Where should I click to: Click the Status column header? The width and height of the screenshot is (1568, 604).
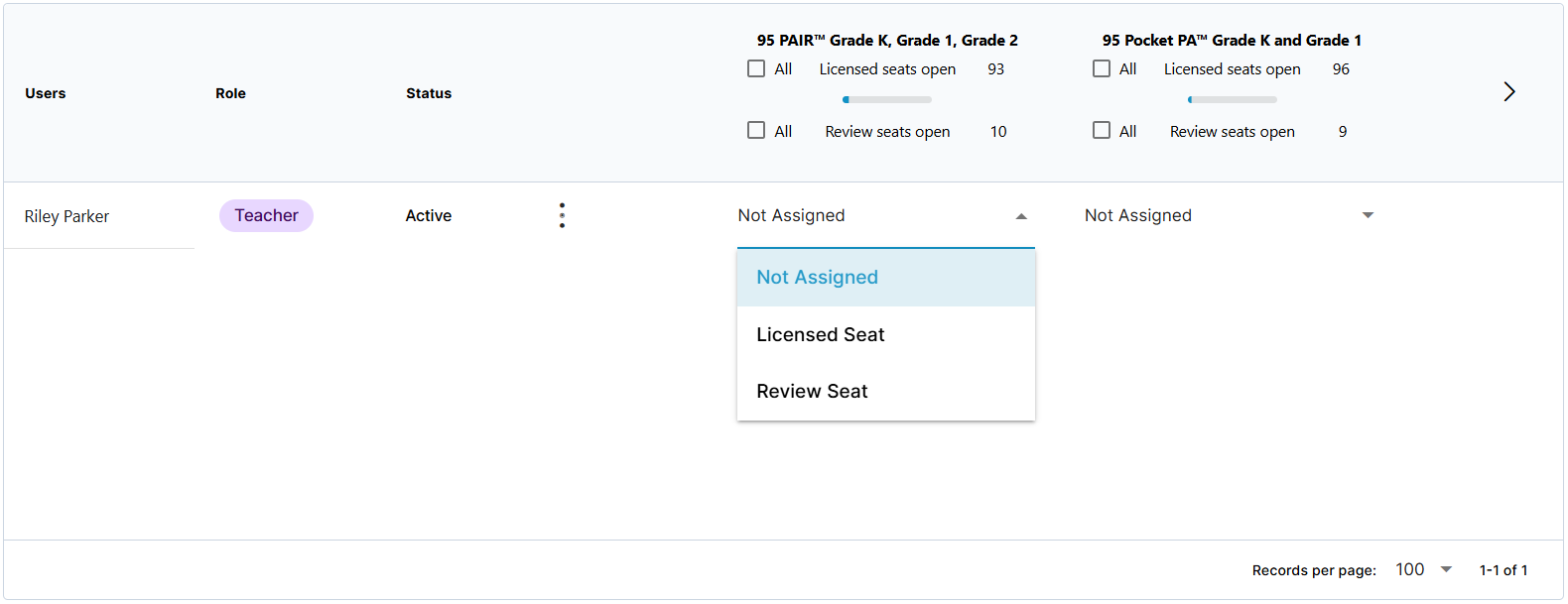[429, 93]
